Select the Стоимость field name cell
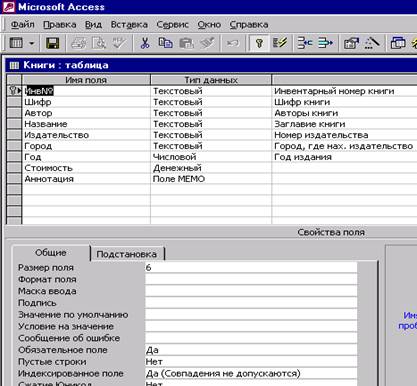 click(86, 168)
